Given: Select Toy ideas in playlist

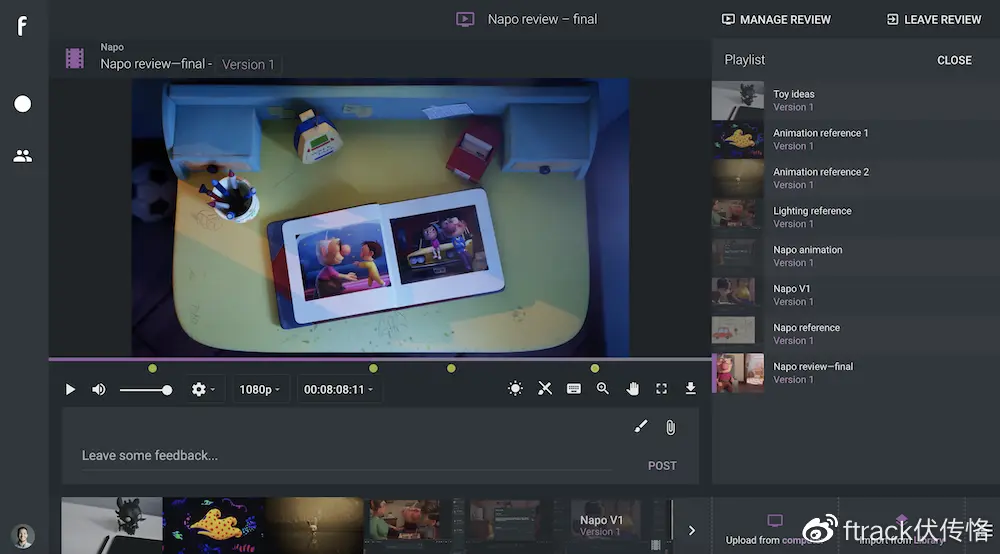Looking at the screenshot, I should pyautogui.click(x=855, y=101).
